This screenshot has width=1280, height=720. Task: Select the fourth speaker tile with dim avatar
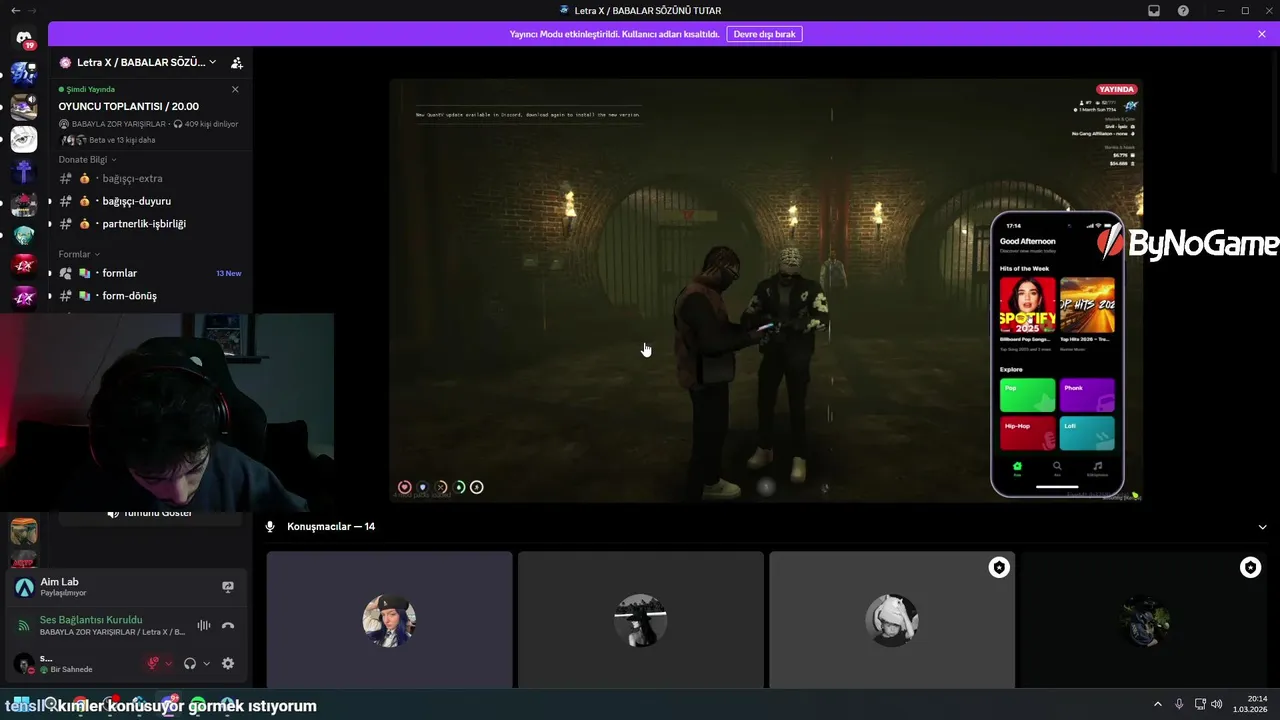pos(1143,620)
